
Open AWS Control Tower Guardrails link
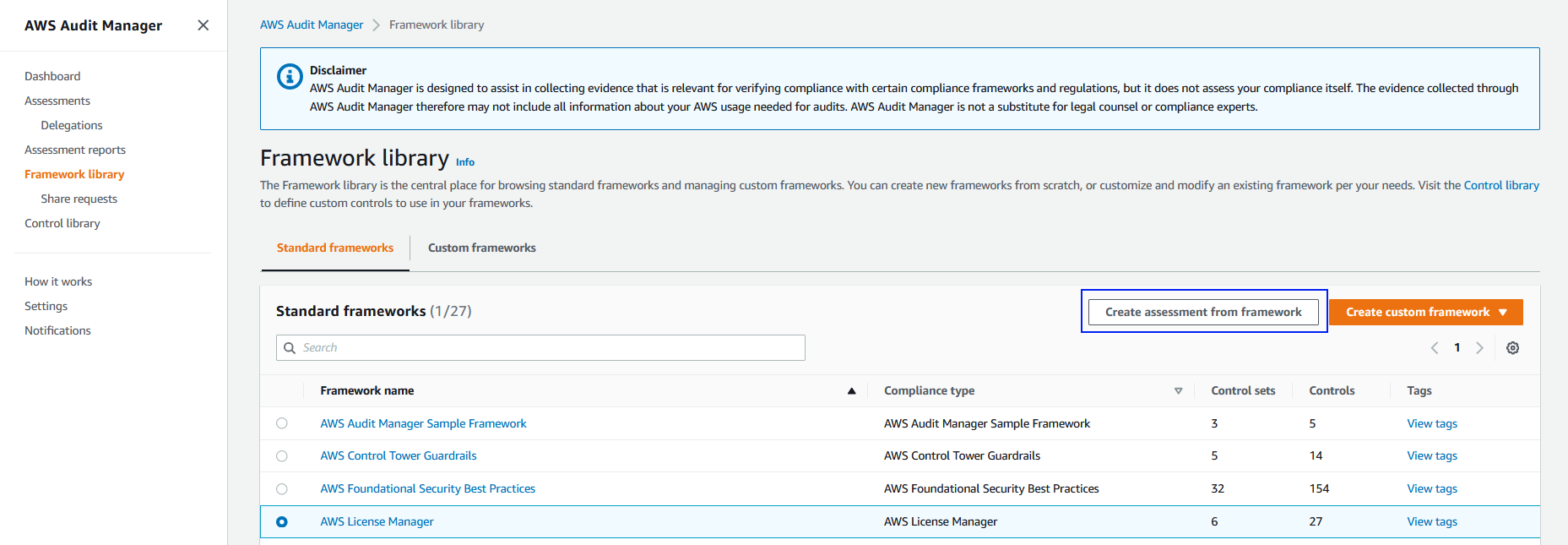tap(399, 455)
